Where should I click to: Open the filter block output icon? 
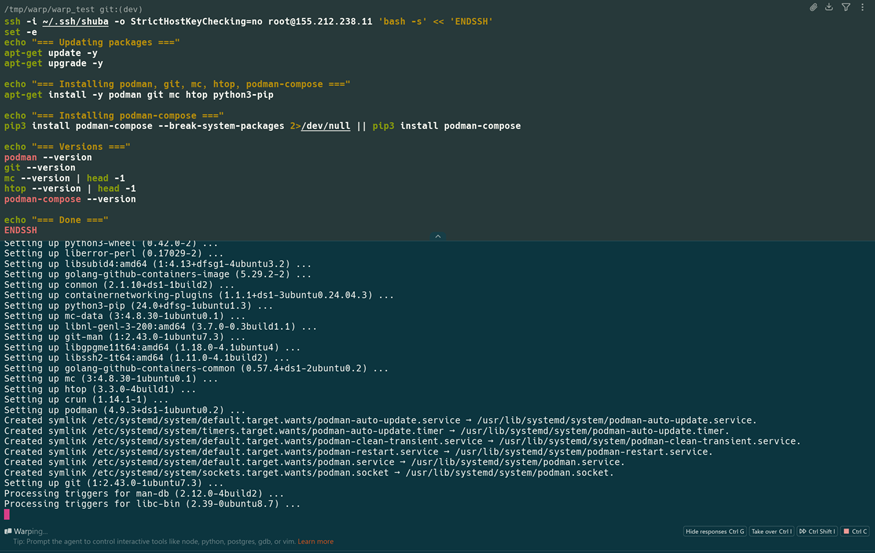pos(846,8)
